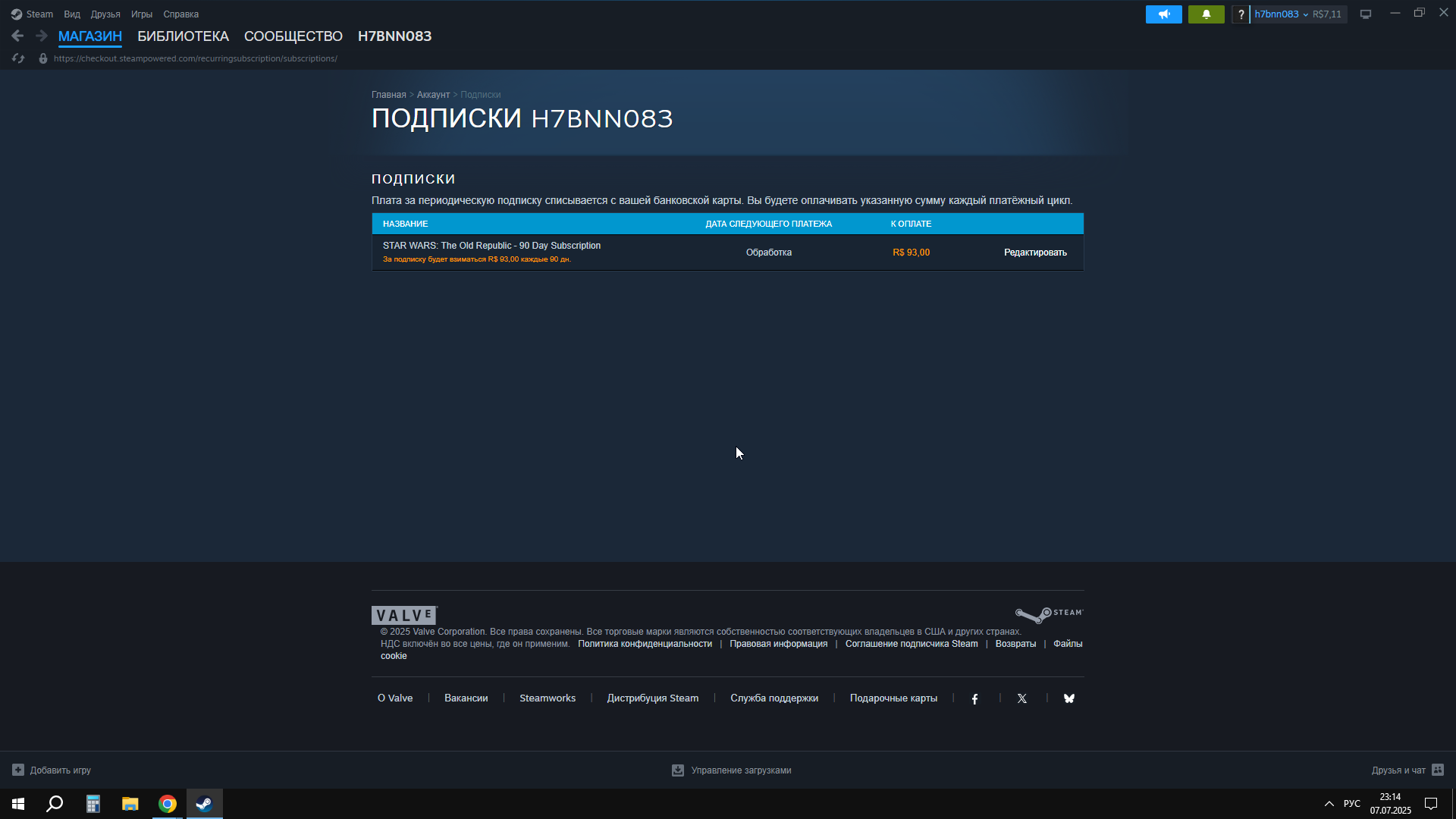
Task: Open Google Chrome from the taskbar
Action: click(x=168, y=804)
